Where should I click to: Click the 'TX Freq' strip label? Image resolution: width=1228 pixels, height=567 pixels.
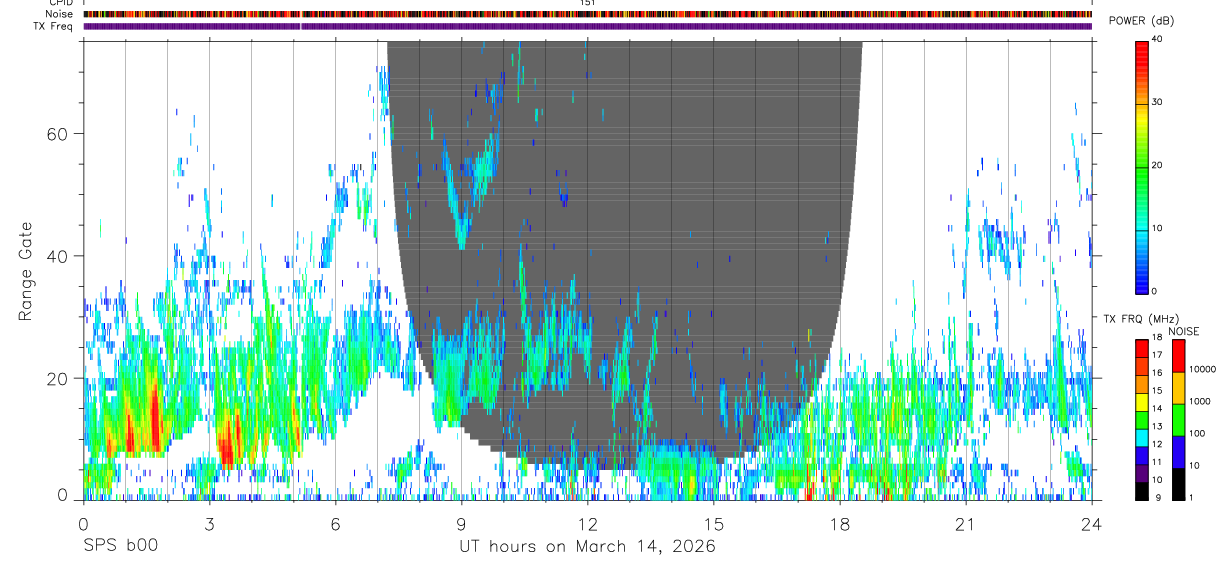coord(54,26)
